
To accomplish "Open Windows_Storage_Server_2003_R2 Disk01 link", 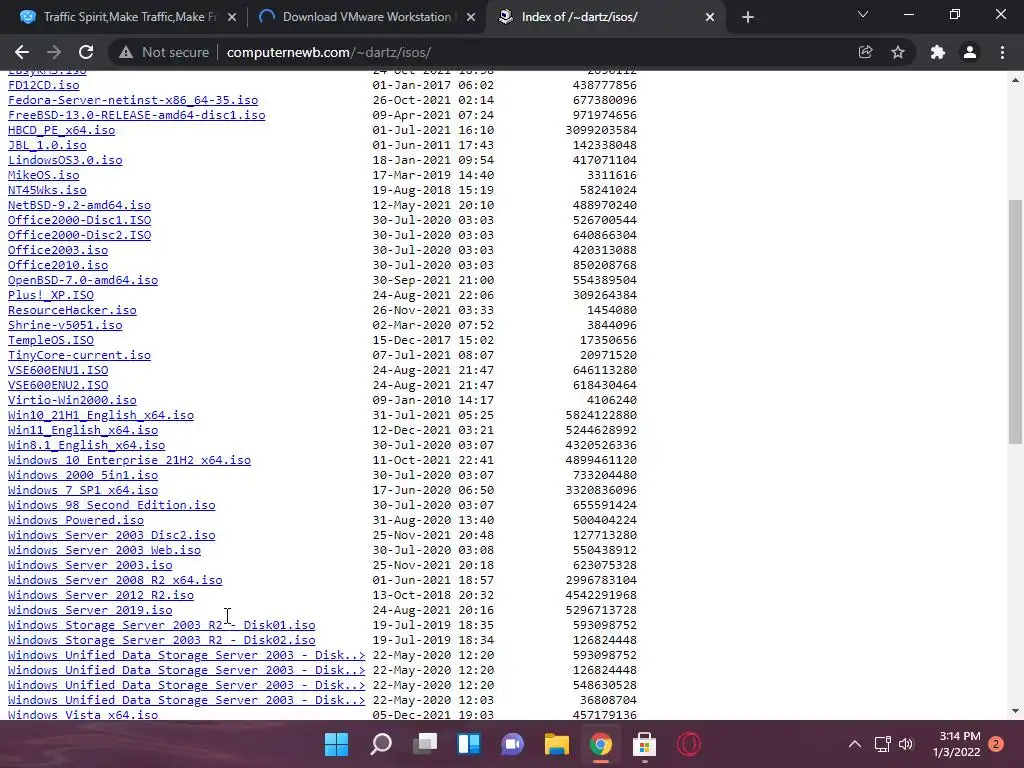I will point(161,626).
